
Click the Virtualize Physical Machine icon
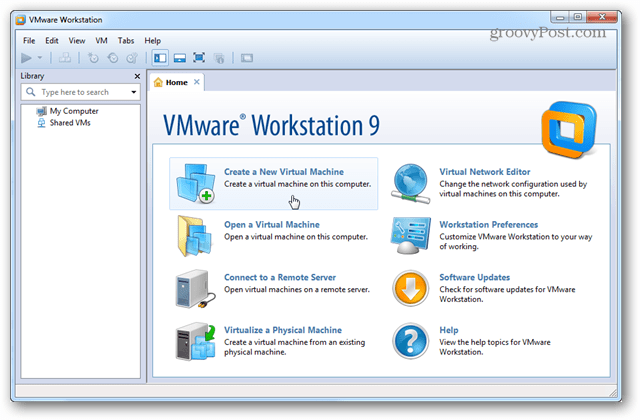196,342
